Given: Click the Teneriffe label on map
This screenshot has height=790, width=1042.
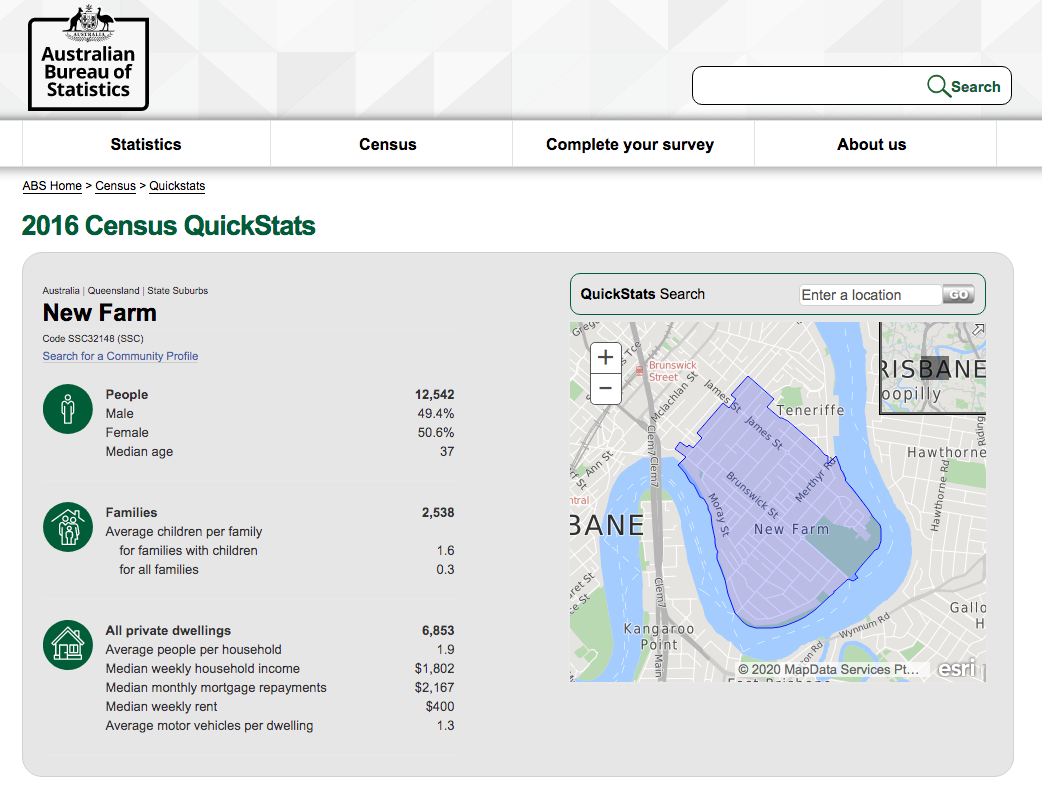Looking at the screenshot, I should (x=810, y=410).
